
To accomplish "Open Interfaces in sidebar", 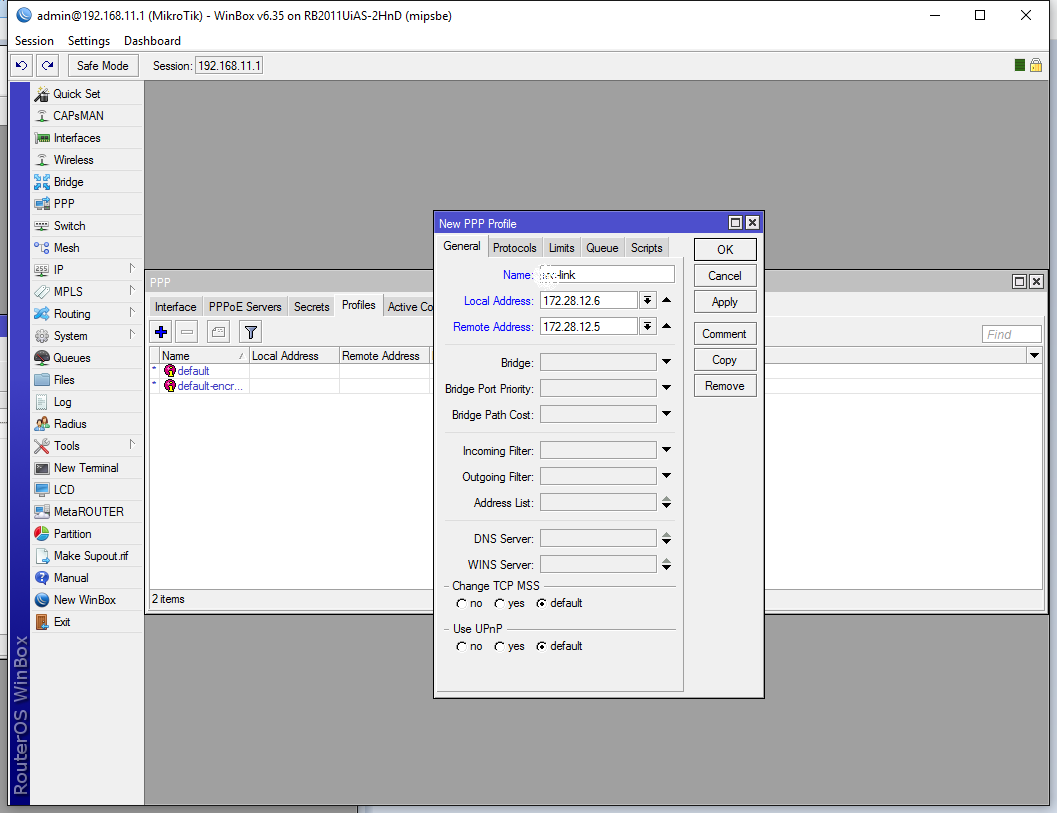I will [x=87, y=138].
